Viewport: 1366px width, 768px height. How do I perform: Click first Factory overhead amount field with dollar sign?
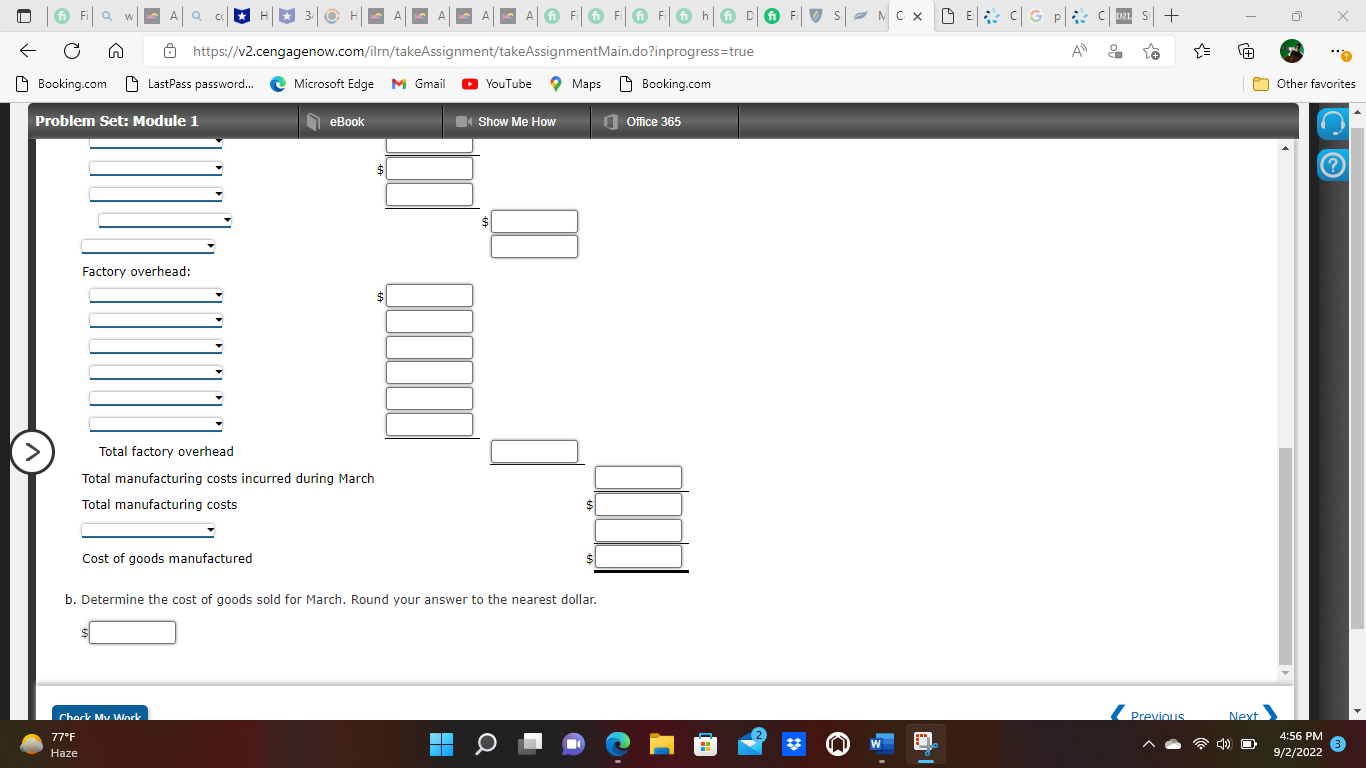coord(429,295)
